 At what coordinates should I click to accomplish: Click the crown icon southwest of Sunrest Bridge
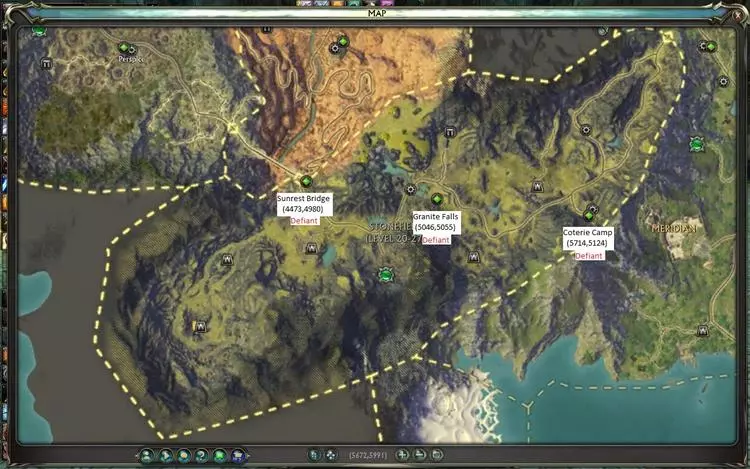pyautogui.click(x=227, y=260)
